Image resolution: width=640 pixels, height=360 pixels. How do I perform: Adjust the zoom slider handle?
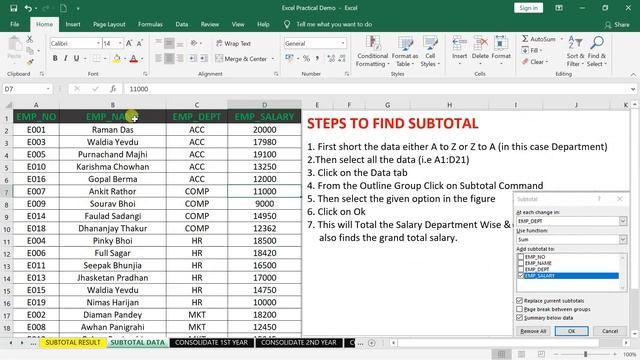tap(585, 354)
